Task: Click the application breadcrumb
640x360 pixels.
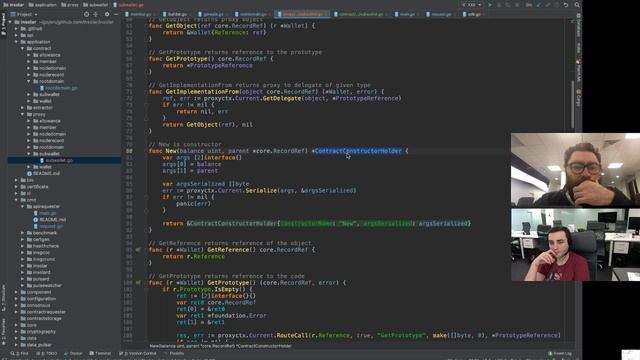Action: [43, 5]
